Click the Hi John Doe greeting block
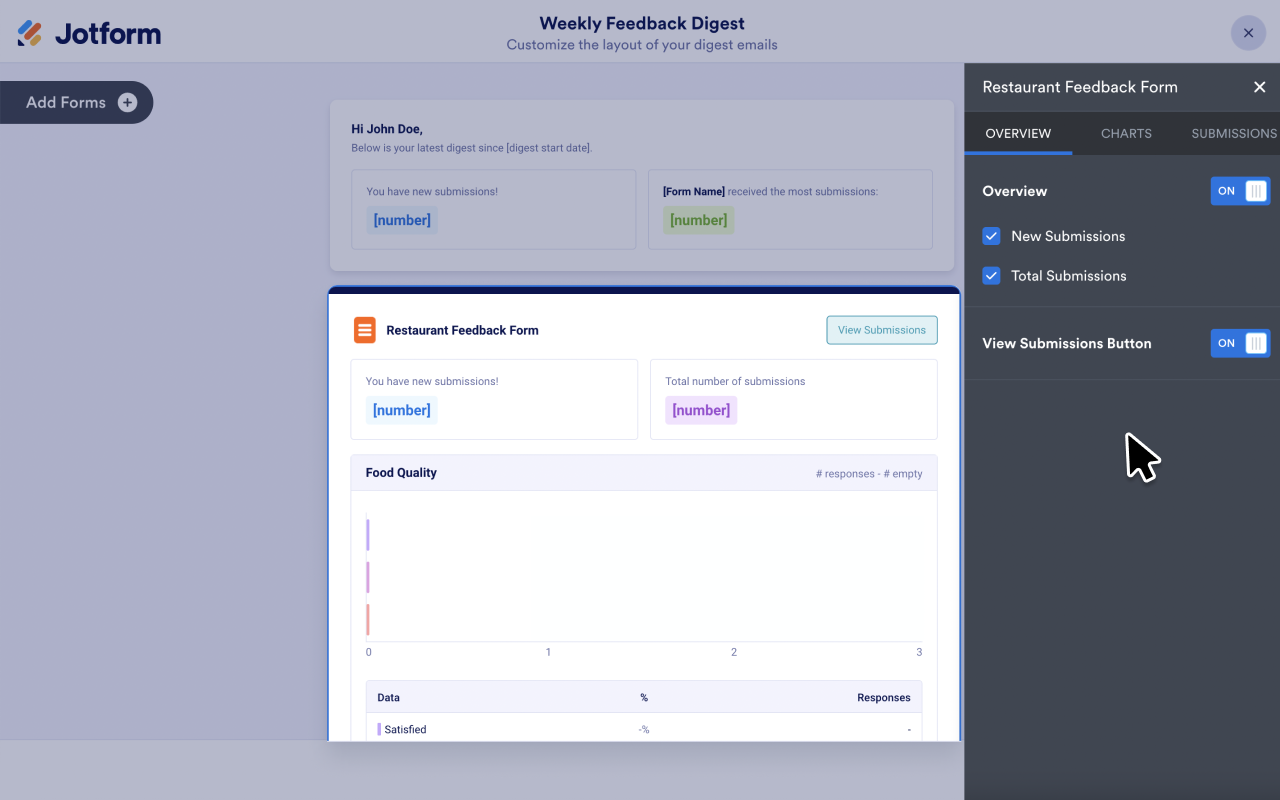 [x=387, y=129]
